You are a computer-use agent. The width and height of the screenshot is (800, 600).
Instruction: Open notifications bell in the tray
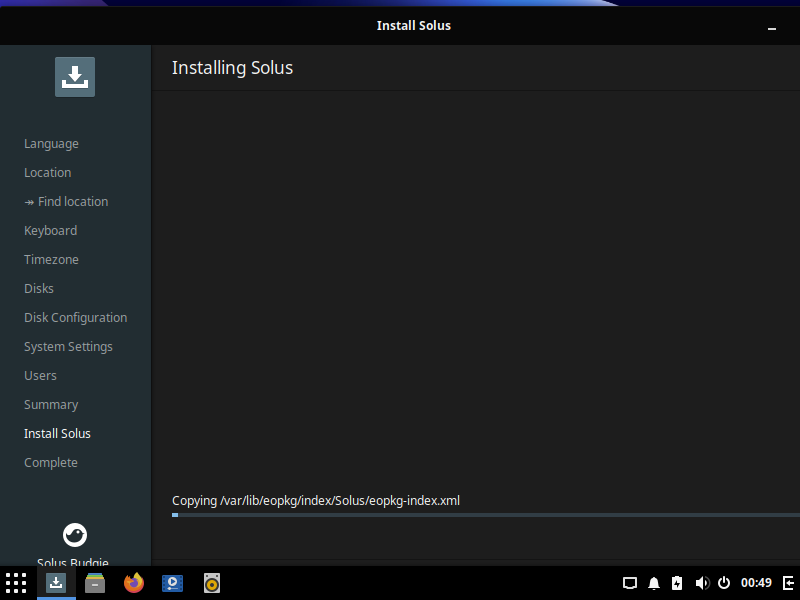(x=654, y=583)
